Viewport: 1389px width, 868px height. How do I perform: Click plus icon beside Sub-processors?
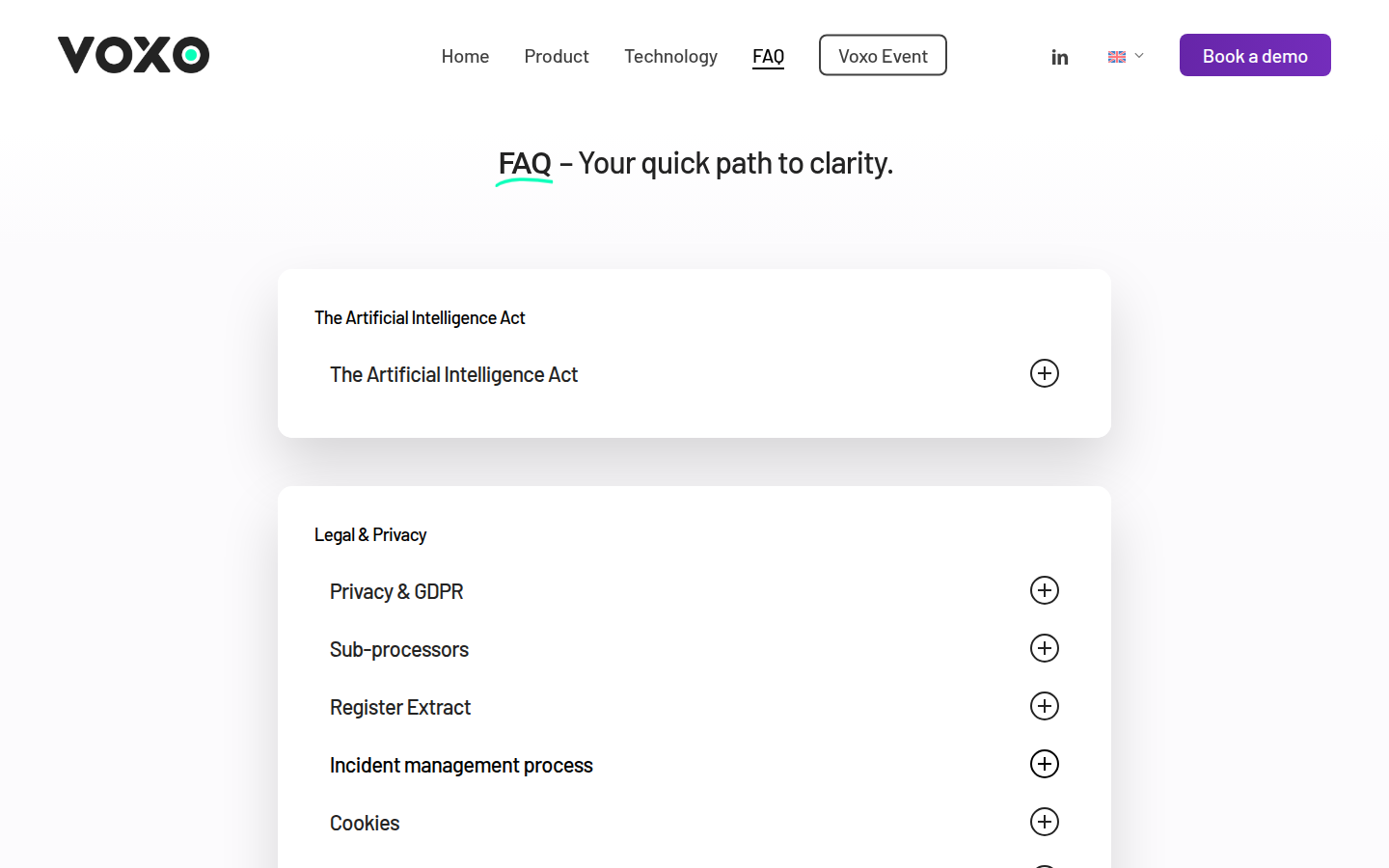1044,648
